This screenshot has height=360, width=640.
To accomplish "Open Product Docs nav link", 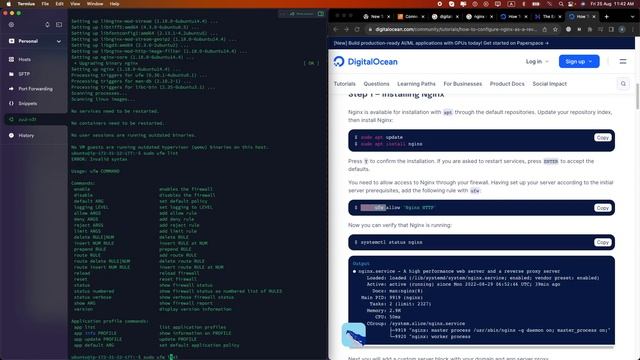I will [507, 84].
